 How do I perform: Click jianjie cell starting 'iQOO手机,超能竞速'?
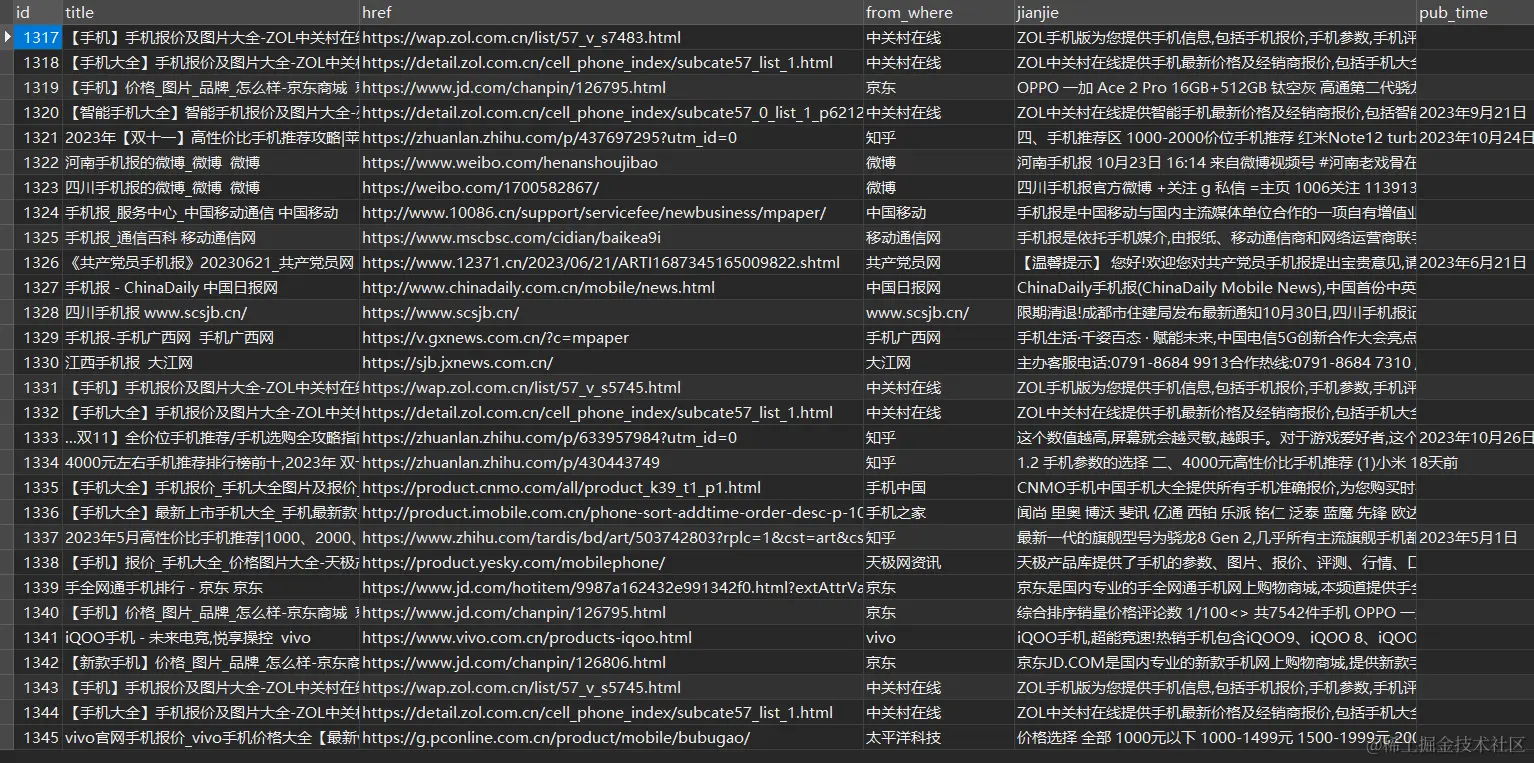pos(1215,638)
